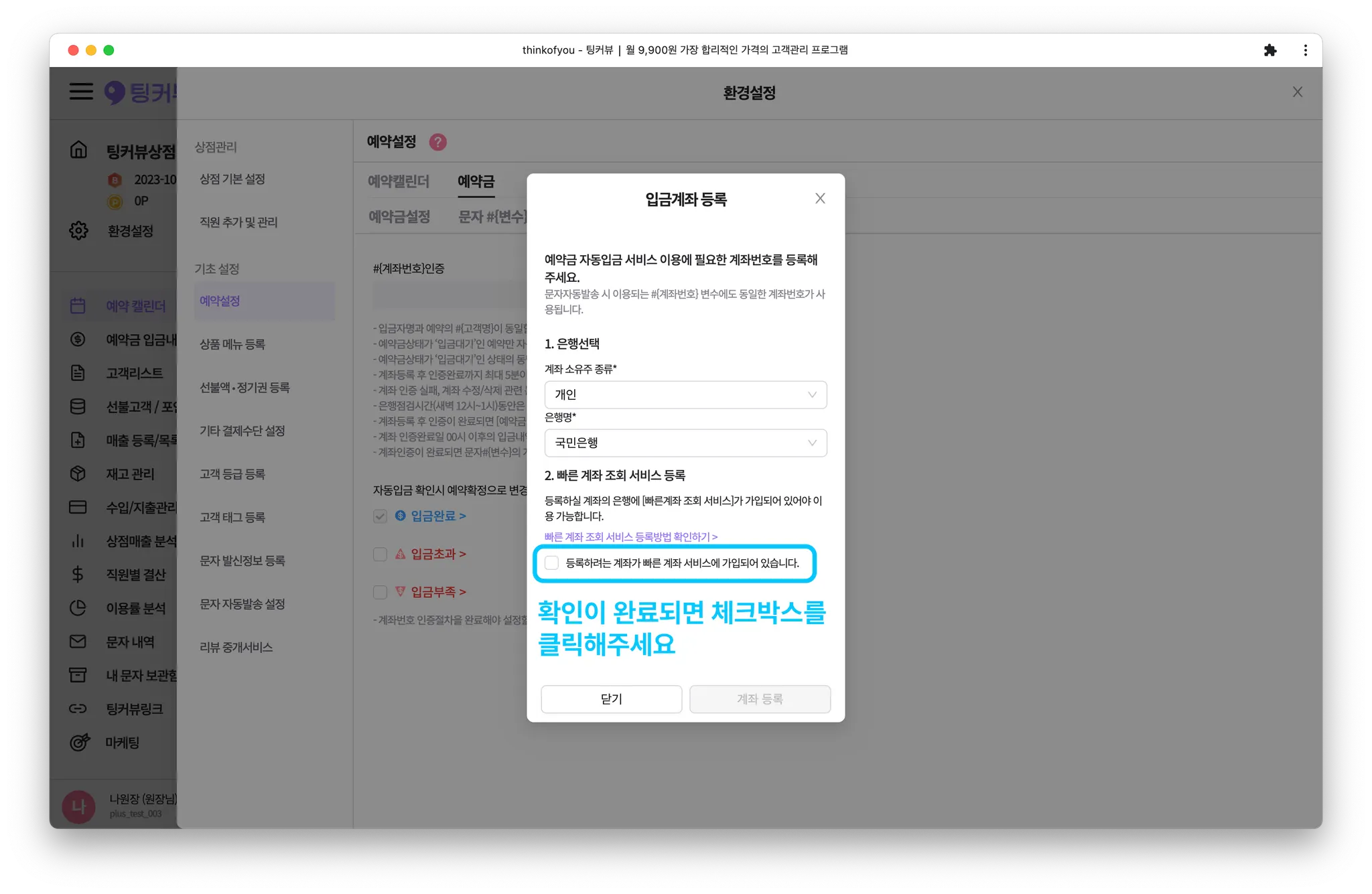Open 빠른 계좌 조회 서비스 등록방법 확인하기 link
The width and height of the screenshot is (1372, 894).
(x=630, y=536)
